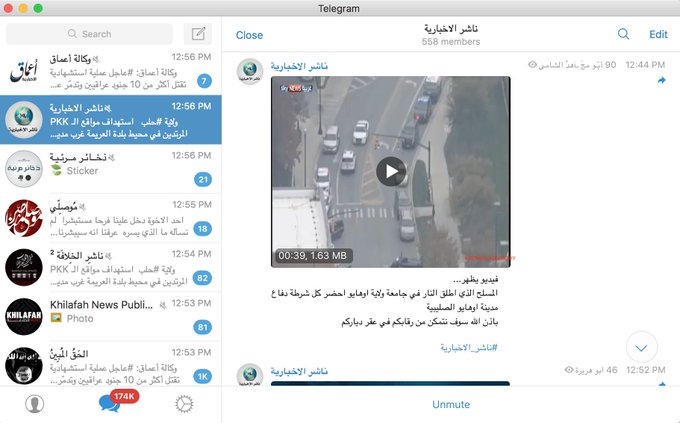The height and width of the screenshot is (423, 680).
Task: Click the 12:52 PM timestamp
Action: (x=646, y=370)
